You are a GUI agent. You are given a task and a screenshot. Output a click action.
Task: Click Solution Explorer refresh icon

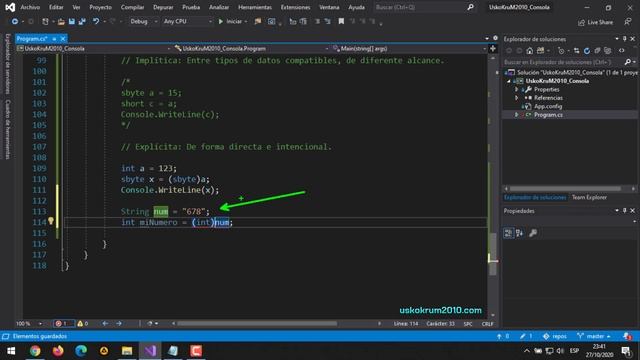tap(587, 51)
